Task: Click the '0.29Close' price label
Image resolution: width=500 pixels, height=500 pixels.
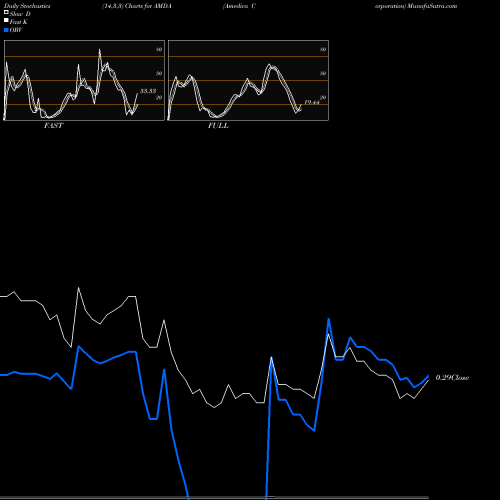Action: 452,378
